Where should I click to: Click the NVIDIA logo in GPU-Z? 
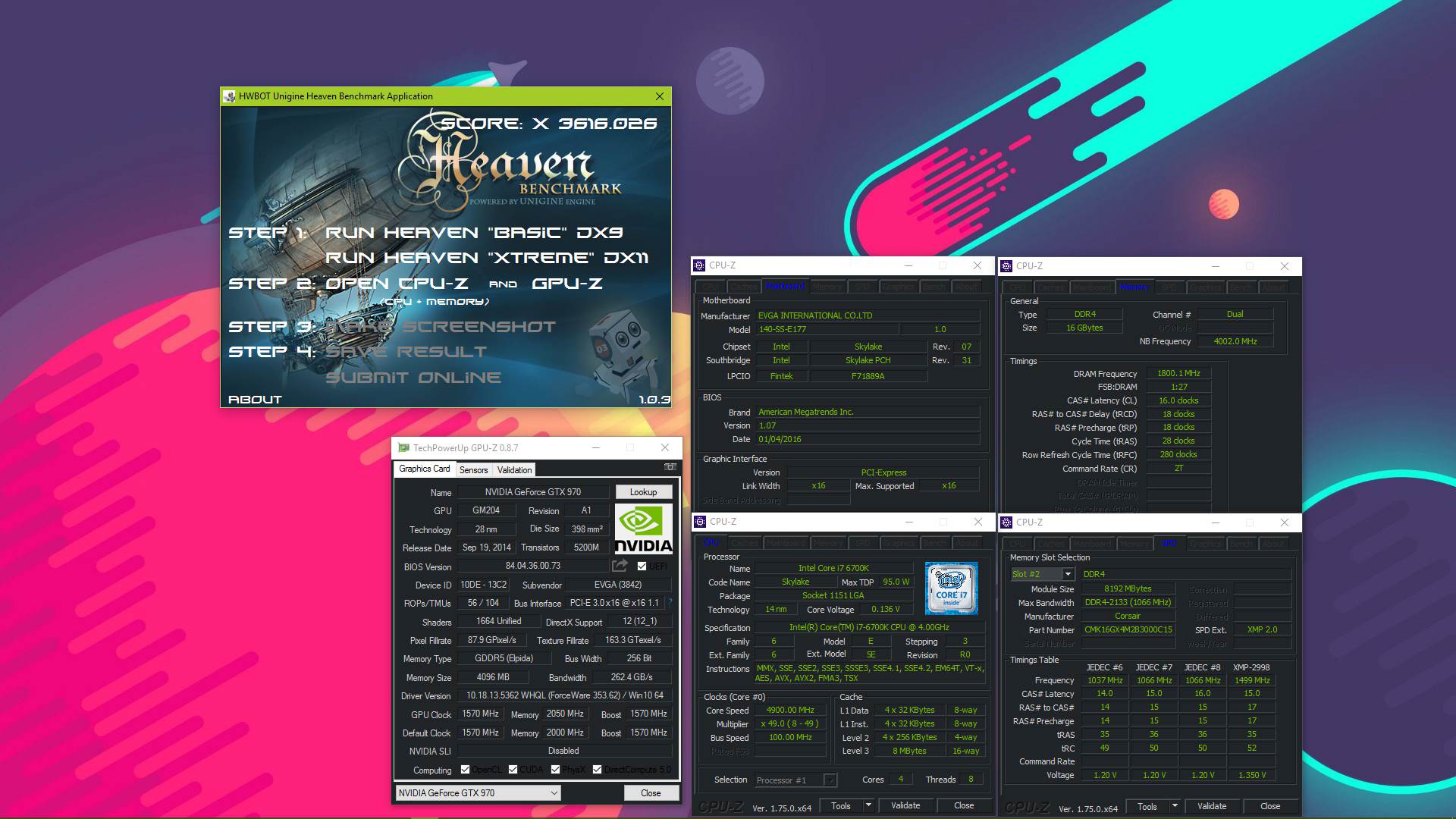coord(643,529)
